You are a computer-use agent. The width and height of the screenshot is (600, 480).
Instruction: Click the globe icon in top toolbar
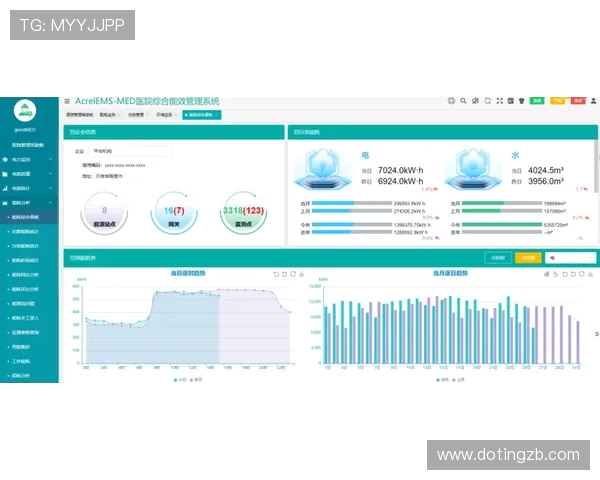(x=451, y=101)
